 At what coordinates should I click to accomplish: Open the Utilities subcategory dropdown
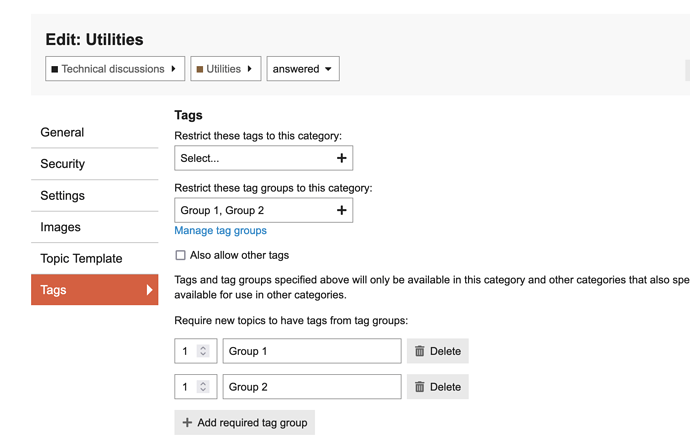tap(225, 69)
